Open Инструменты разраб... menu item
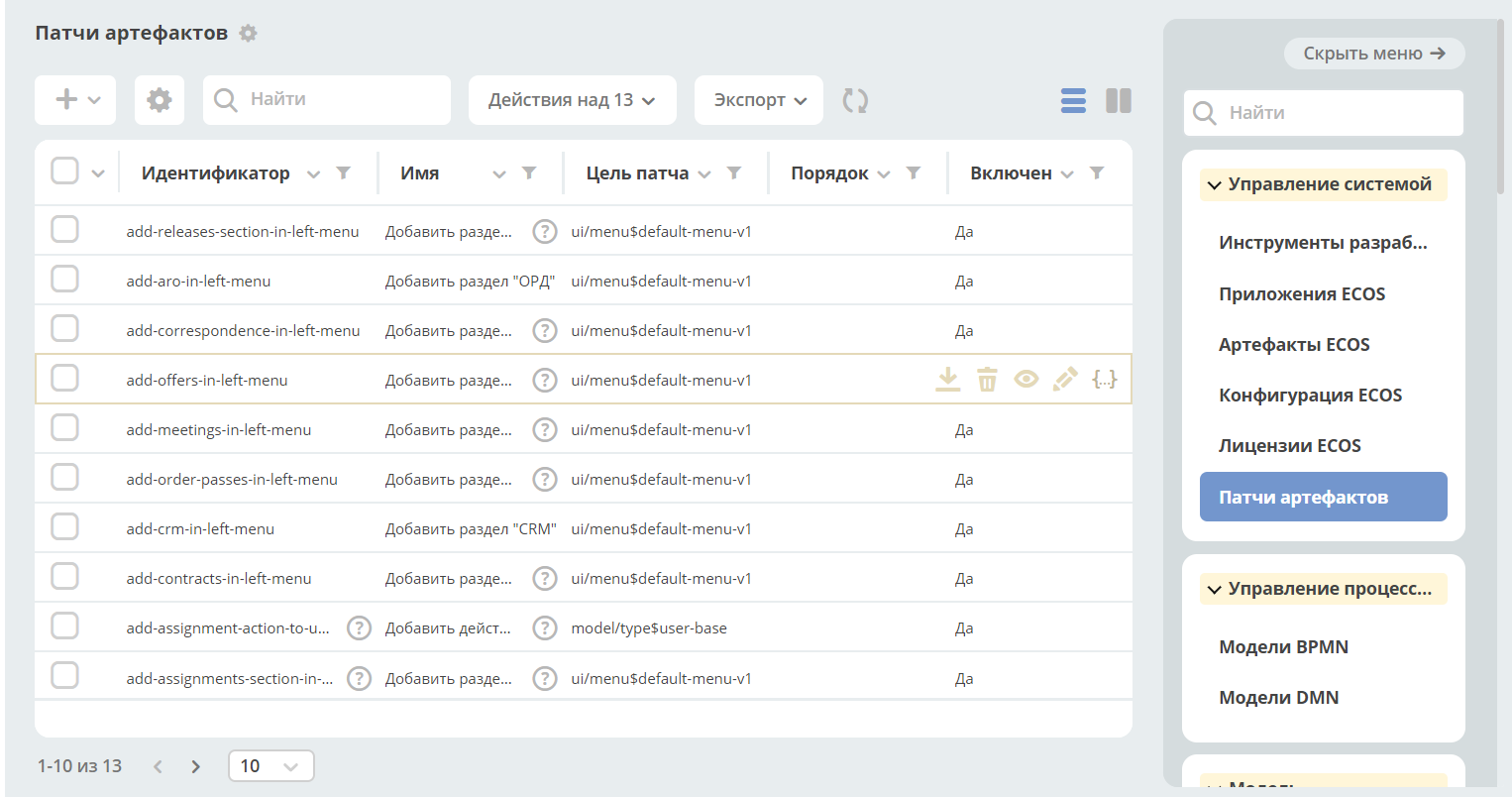The height and width of the screenshot is (797, 1512). pos(1323,243)
